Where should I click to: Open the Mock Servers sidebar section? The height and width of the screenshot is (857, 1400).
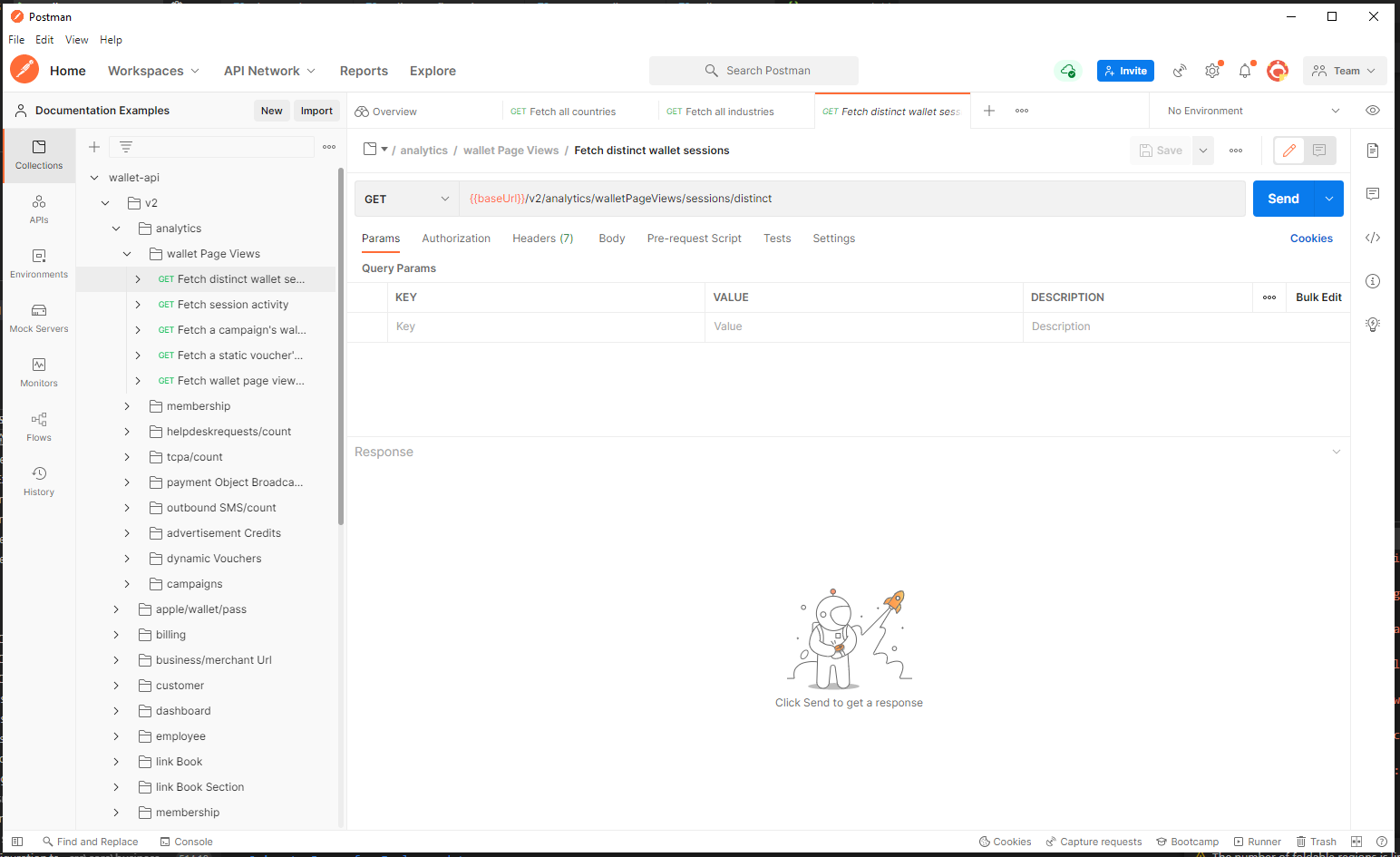coord(39,318)
